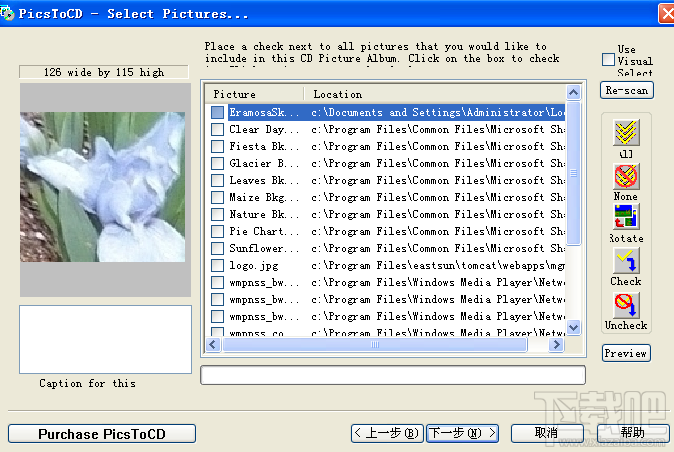This screenshot has width=674, height=452.
Task: Tick the Pie Chart picture checkbox
Action: (x=218, y=231)
